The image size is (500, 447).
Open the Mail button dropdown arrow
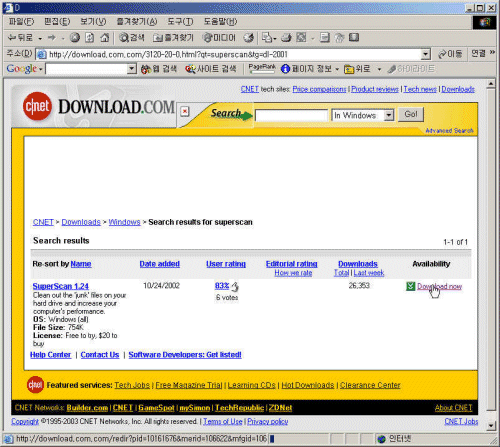(x=275, y=38)
